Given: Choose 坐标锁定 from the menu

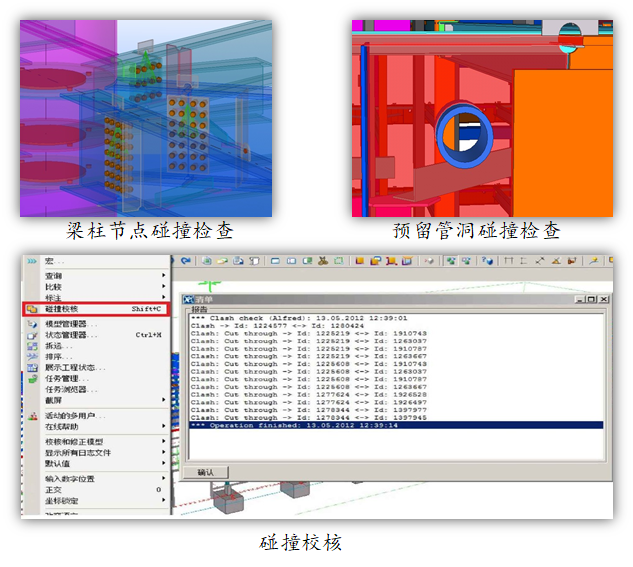Looking at the screenshot, I should 96,501.
